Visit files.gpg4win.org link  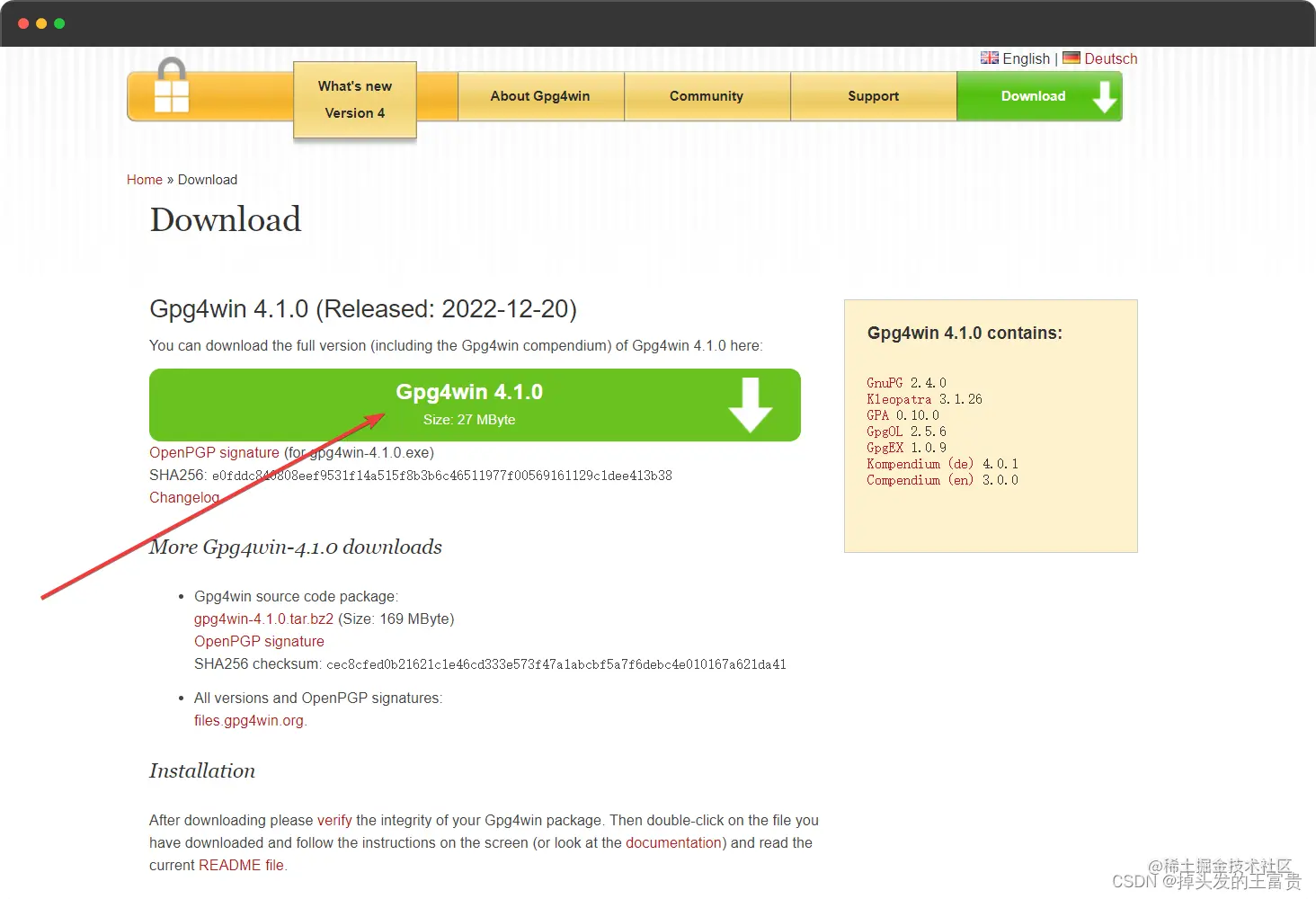tap(249, 720)
